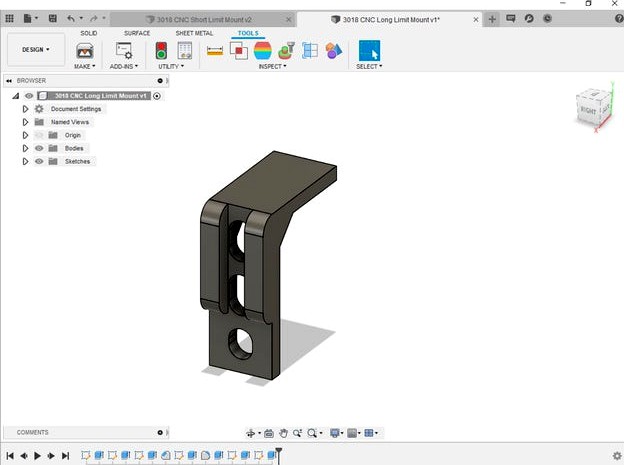Image resolution: width=624 pixels, height=465 pixels.
Task: Open the job status refresh icon
Action: point(529,19)
